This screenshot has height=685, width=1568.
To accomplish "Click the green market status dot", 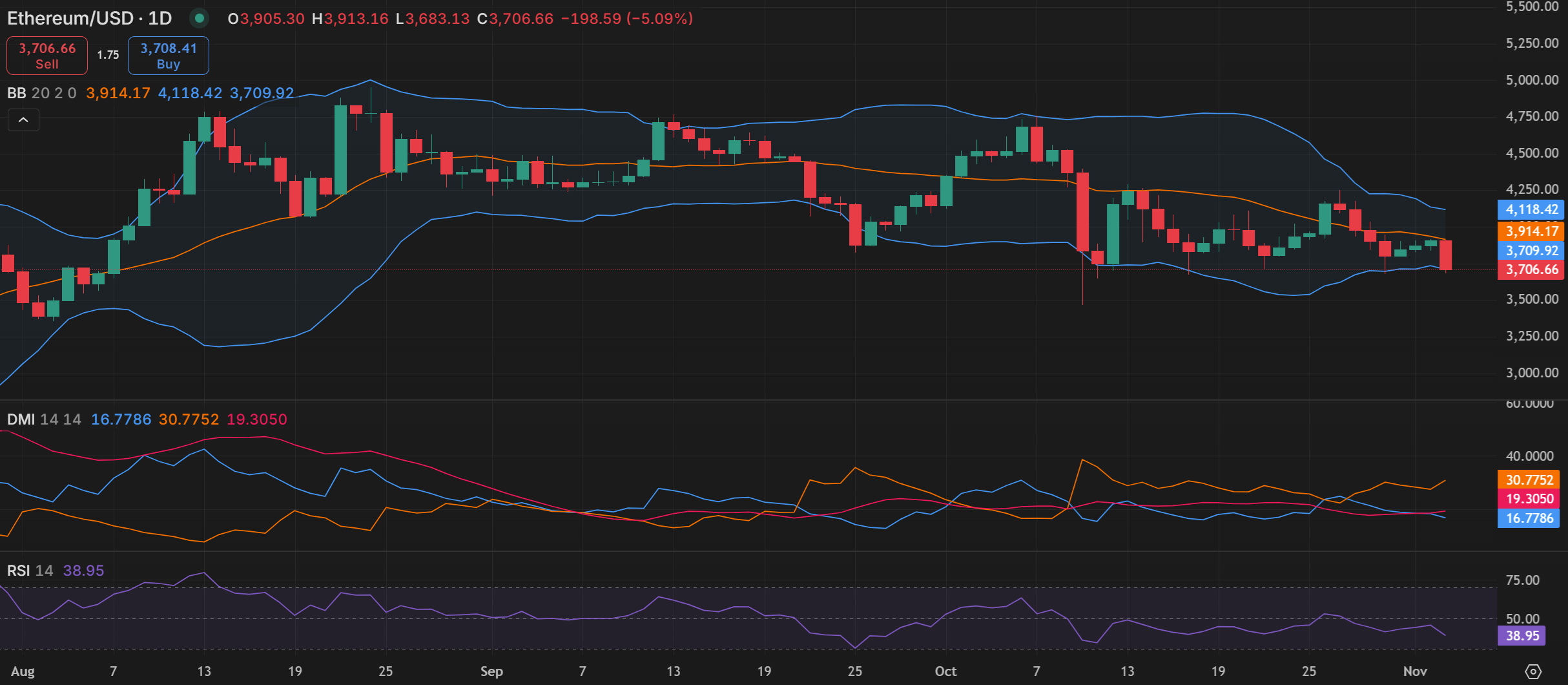I will (200, 18).
